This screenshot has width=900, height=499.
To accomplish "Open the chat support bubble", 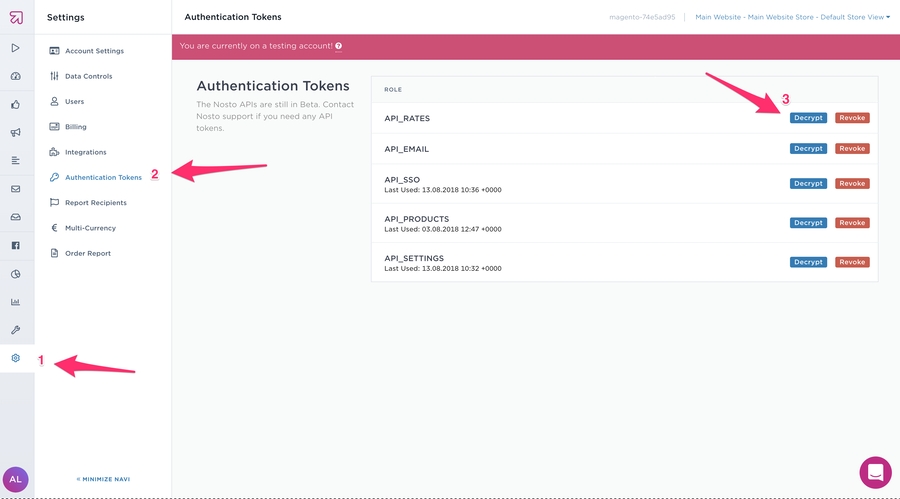I will pos(875,472).
